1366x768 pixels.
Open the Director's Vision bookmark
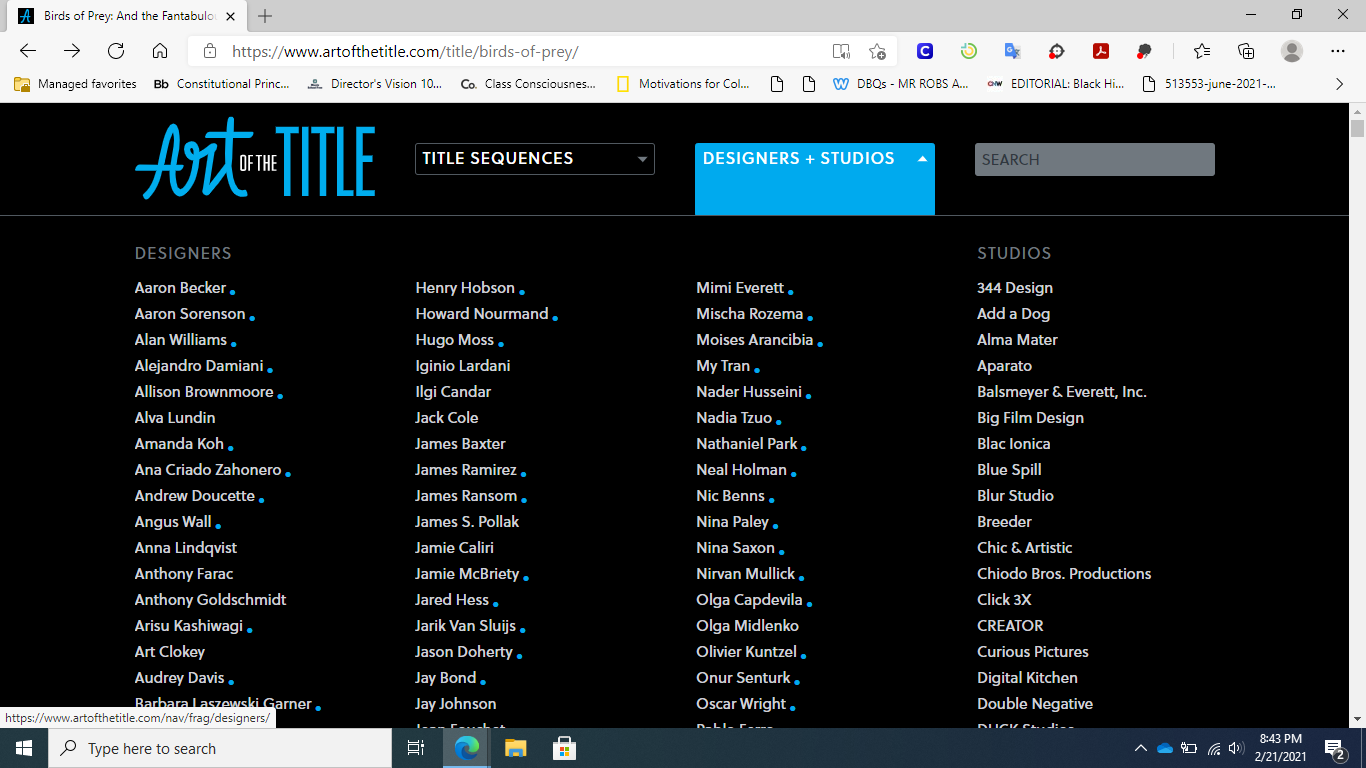click(x=375, y=84)
